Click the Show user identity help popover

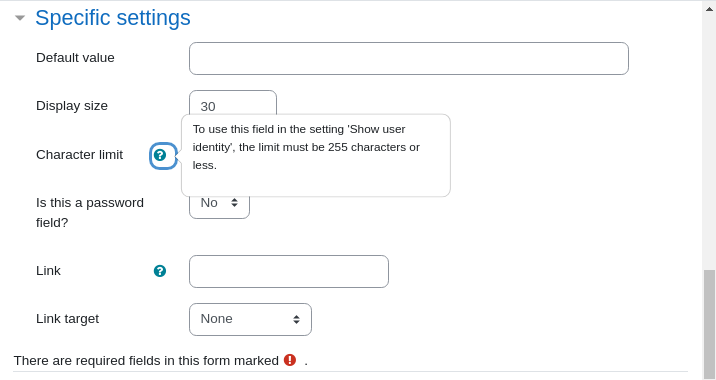click(x=316, y=155)
